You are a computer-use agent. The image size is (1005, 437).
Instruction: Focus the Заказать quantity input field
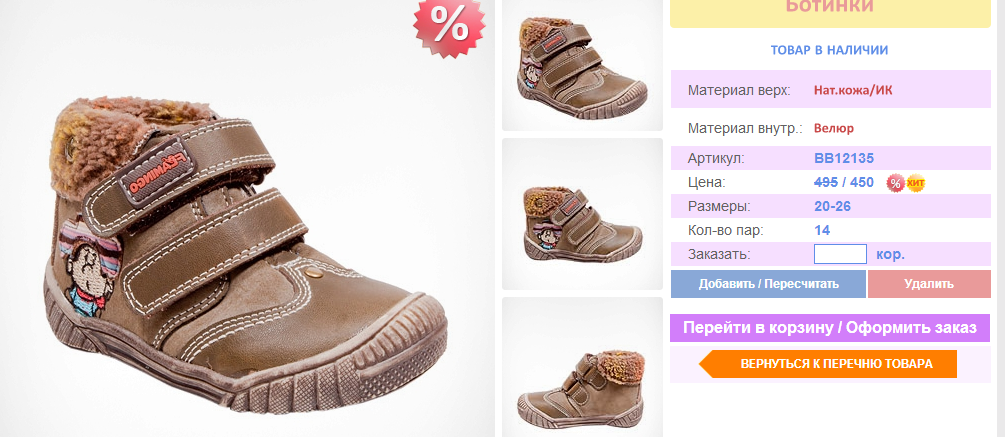[x=840, y=254]
